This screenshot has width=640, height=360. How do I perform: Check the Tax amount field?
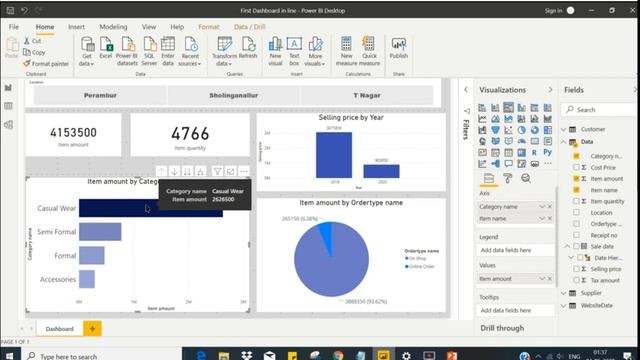576,280
